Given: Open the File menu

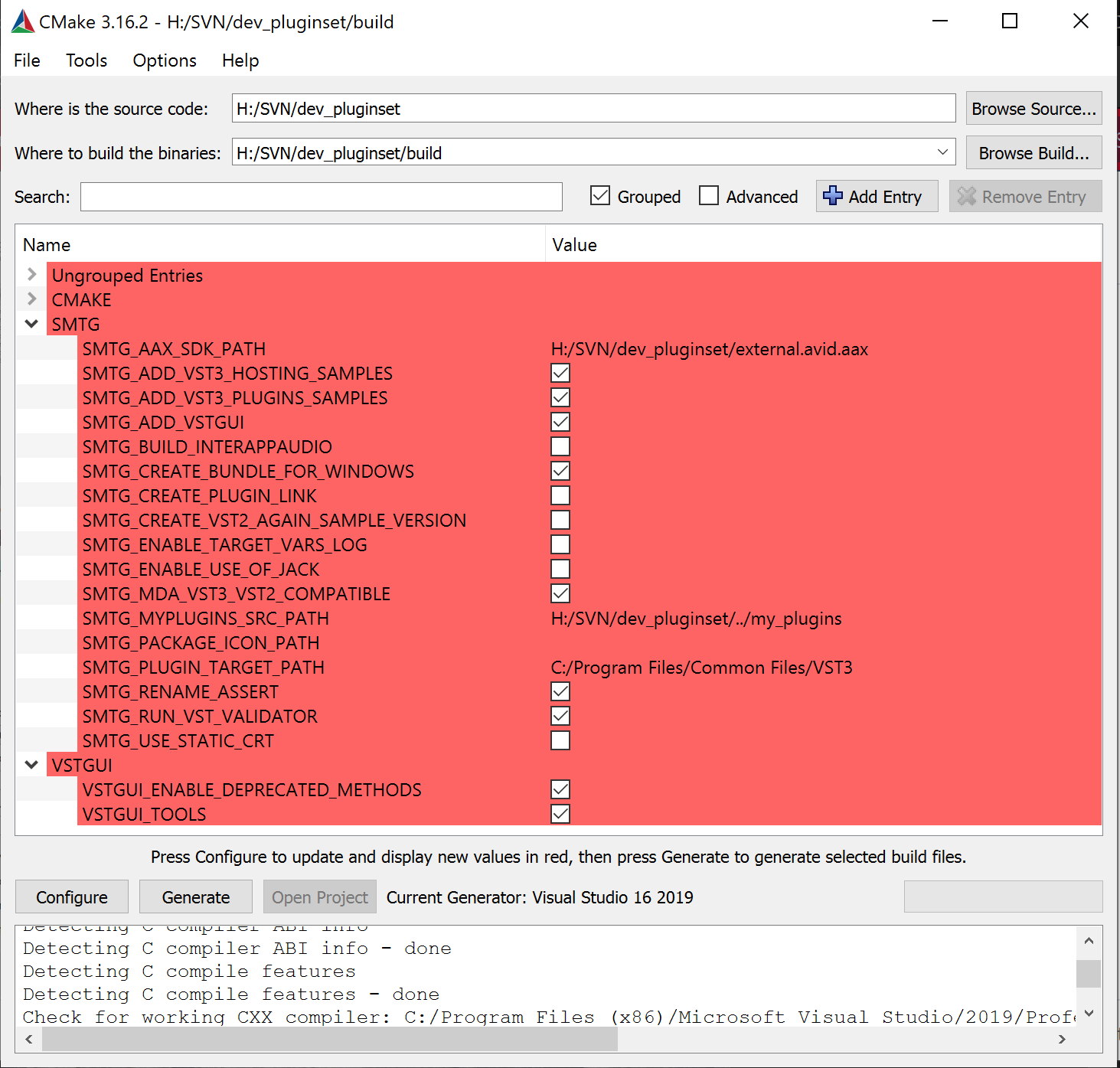Looking at the screenshot, I should point(27,60).
